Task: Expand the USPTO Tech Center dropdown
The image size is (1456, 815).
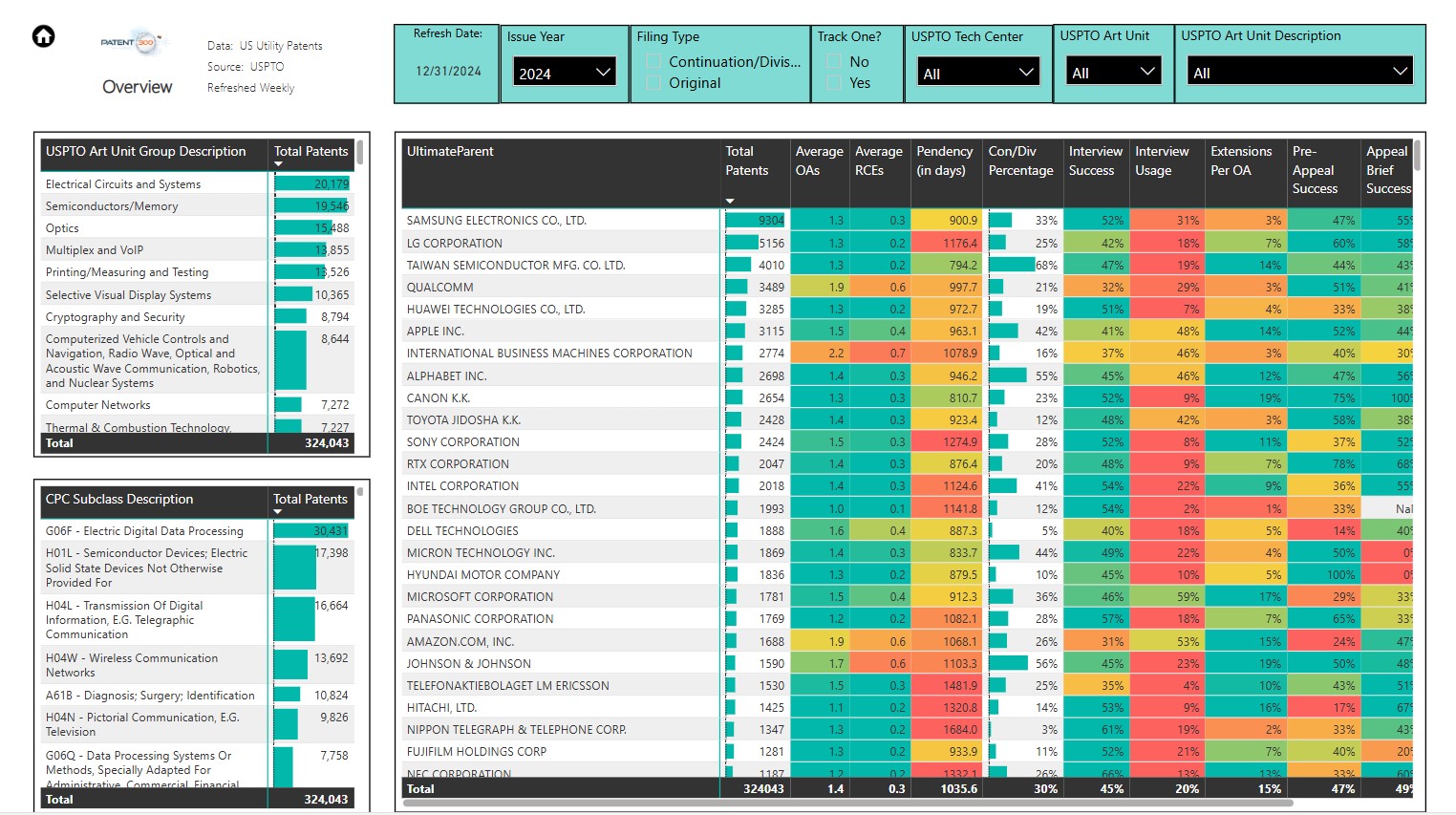Action: pyautogui.click(x=976, y=73)
